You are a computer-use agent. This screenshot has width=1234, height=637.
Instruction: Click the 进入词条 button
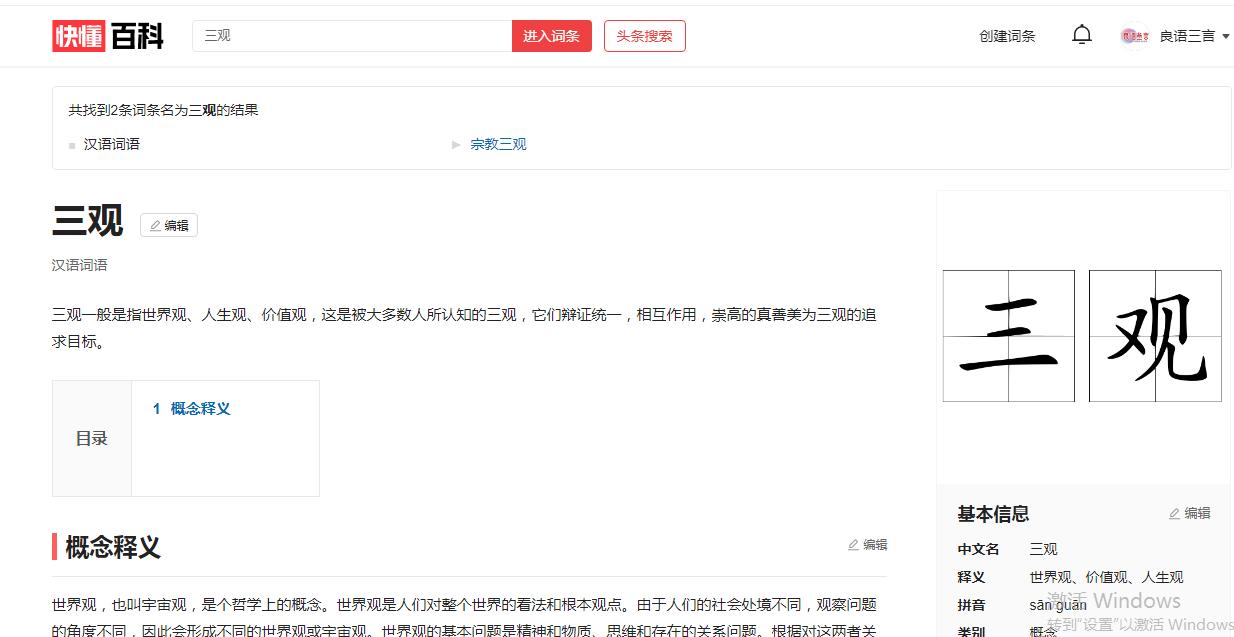(x=551, y=34)
